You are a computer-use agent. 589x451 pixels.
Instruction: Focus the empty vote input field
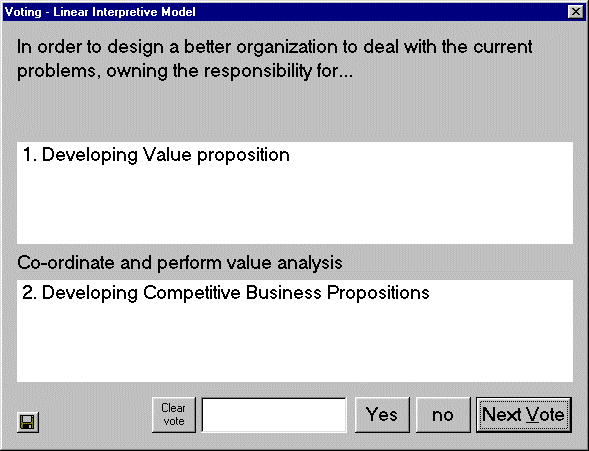[274, 415]
